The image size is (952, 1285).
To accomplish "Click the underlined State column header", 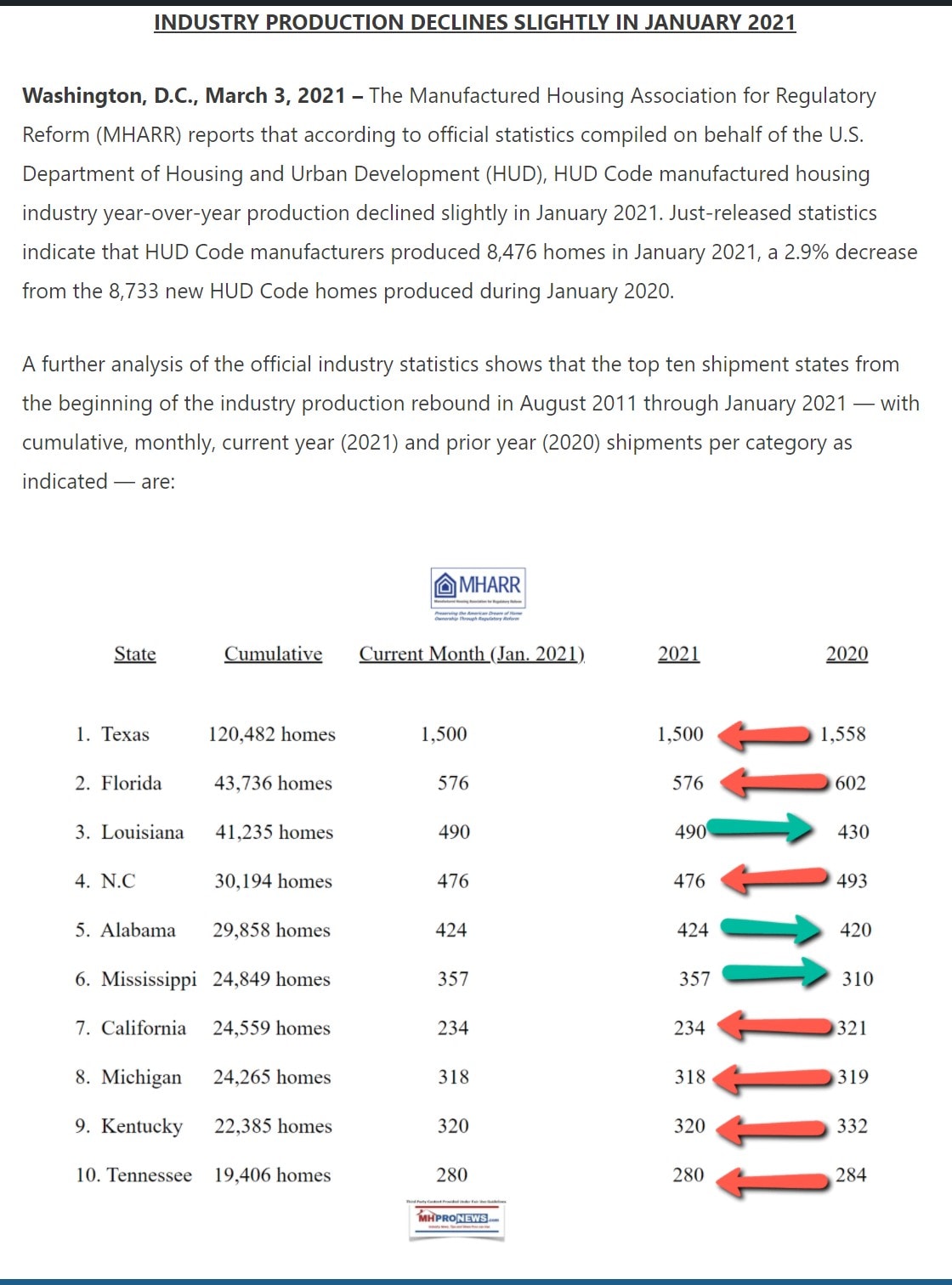I will pyautogui.click(x=135, y=654).
